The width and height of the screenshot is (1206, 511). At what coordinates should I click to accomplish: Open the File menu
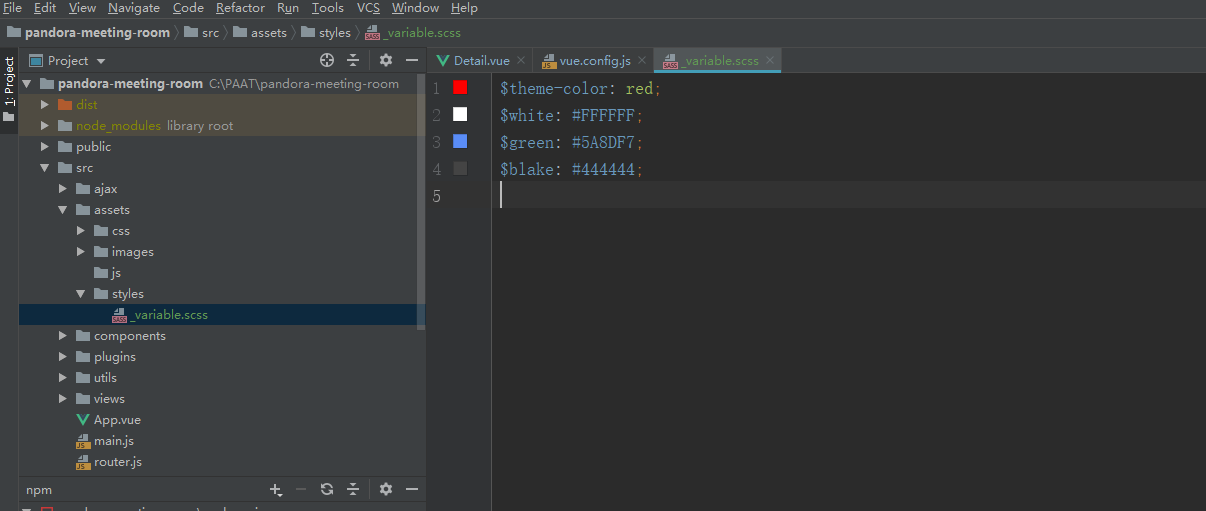tap(13, 8)
